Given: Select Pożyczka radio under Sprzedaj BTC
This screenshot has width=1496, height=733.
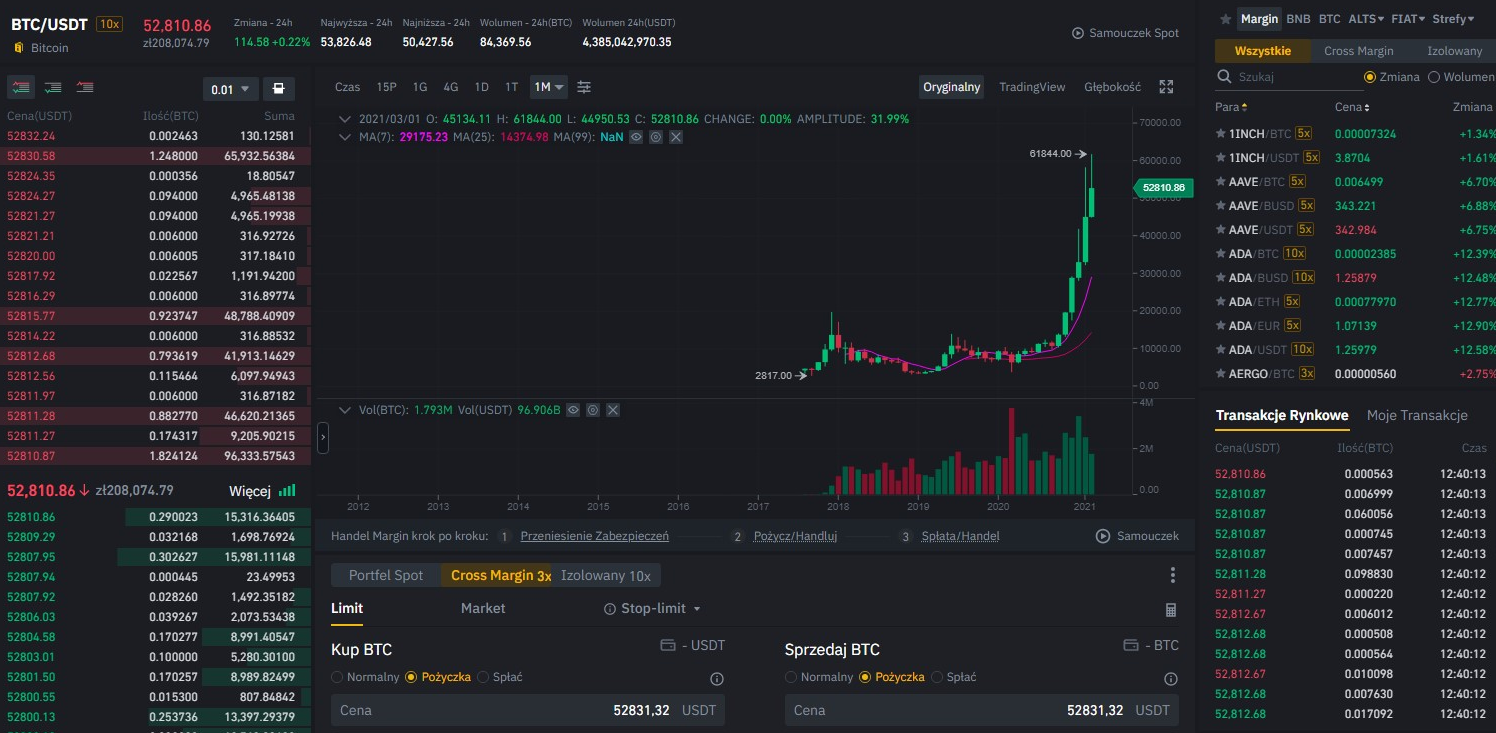Looking at the screenshot, I should (865, 677).
